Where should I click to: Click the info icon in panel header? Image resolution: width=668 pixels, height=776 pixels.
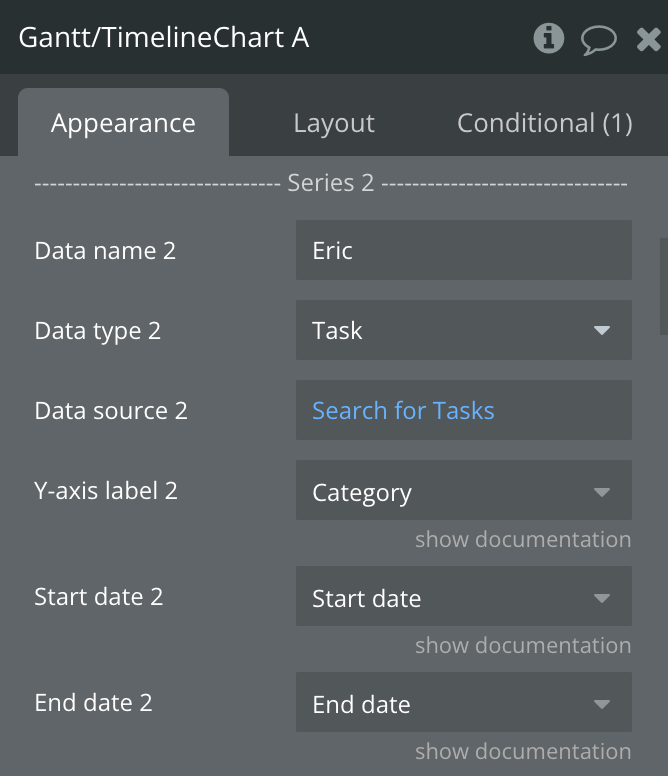547,38
